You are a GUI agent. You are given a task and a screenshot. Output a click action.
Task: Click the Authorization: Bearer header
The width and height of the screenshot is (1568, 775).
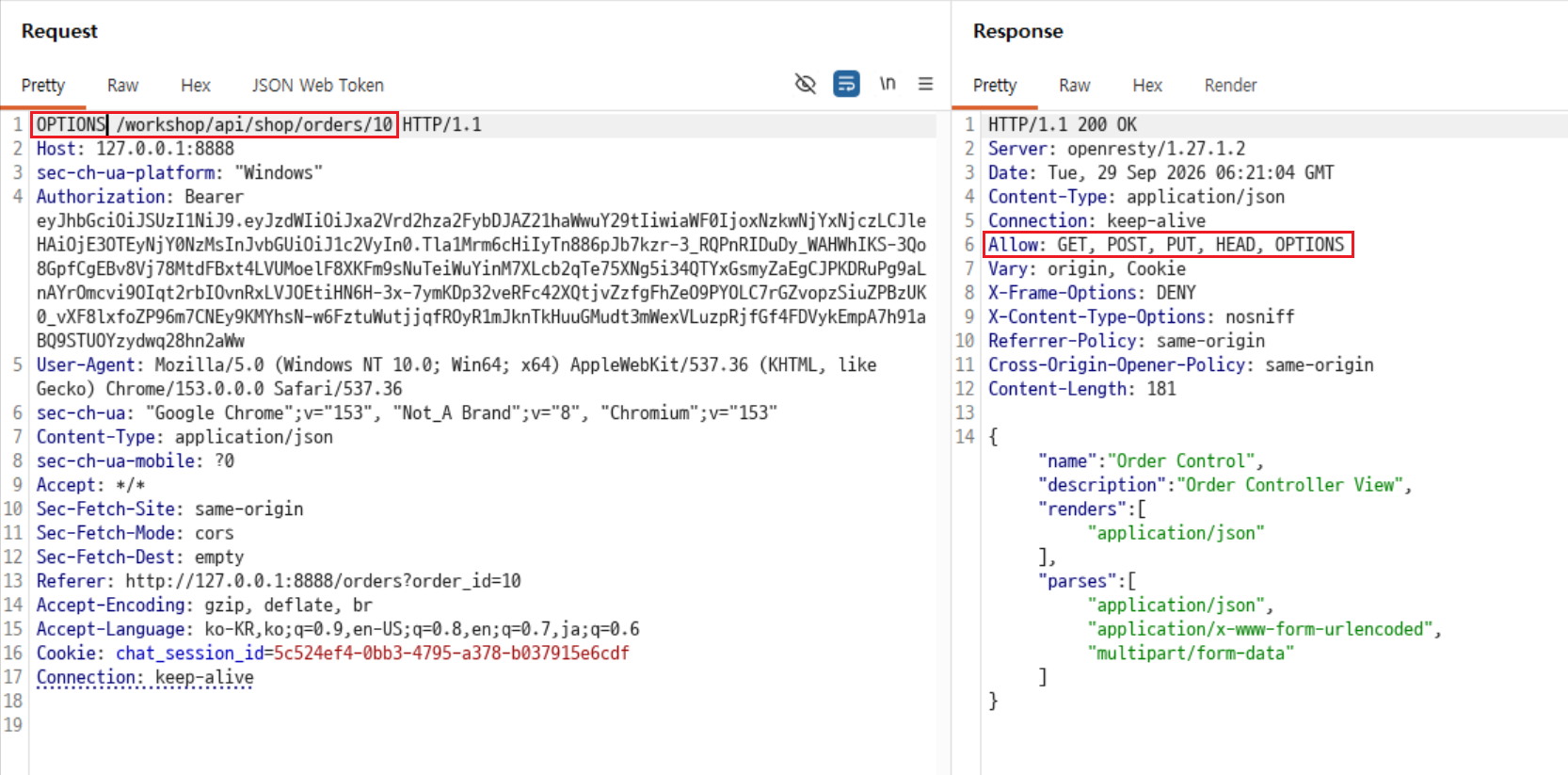(x=140, y=197)
